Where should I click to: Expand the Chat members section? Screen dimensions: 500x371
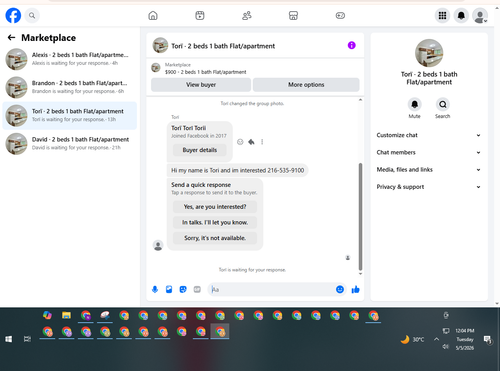point(429,152)
